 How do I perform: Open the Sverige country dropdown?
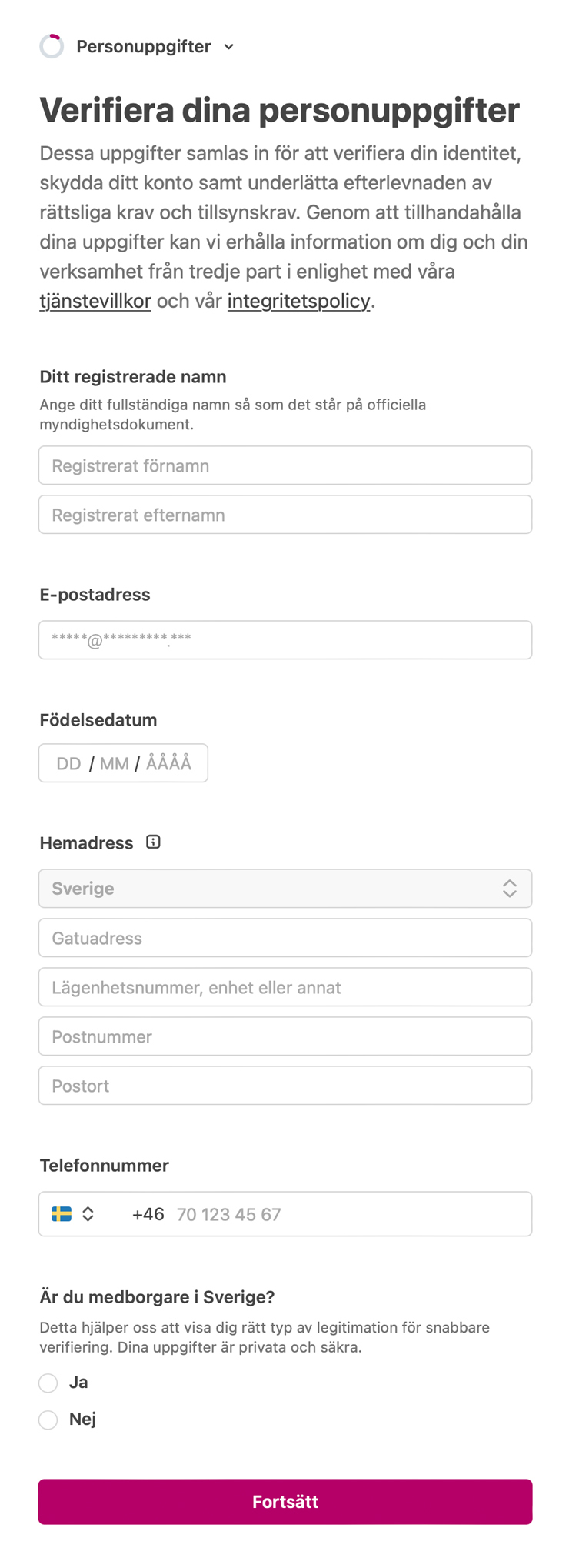coord(285,888)
